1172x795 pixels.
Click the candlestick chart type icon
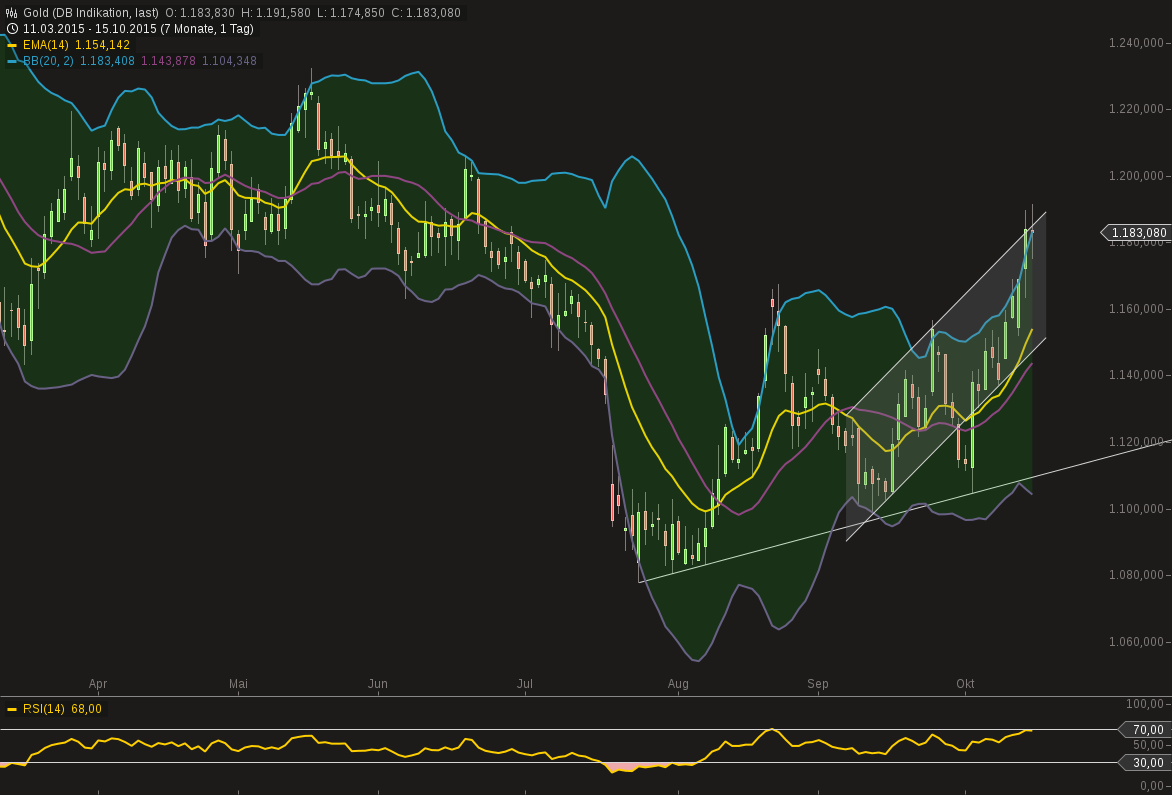point(11,11)
